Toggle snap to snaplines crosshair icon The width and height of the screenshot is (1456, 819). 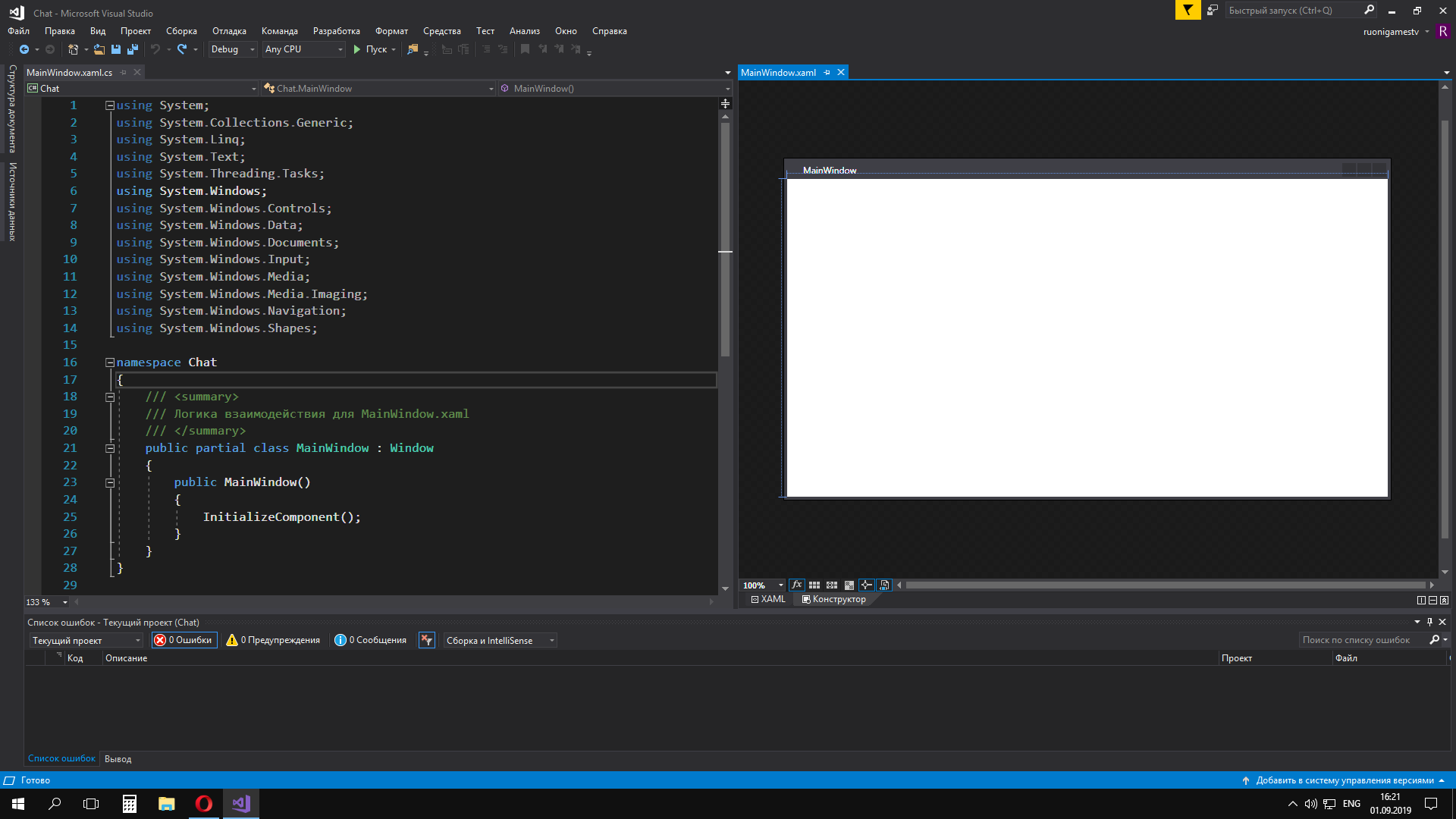pos(867,585)
